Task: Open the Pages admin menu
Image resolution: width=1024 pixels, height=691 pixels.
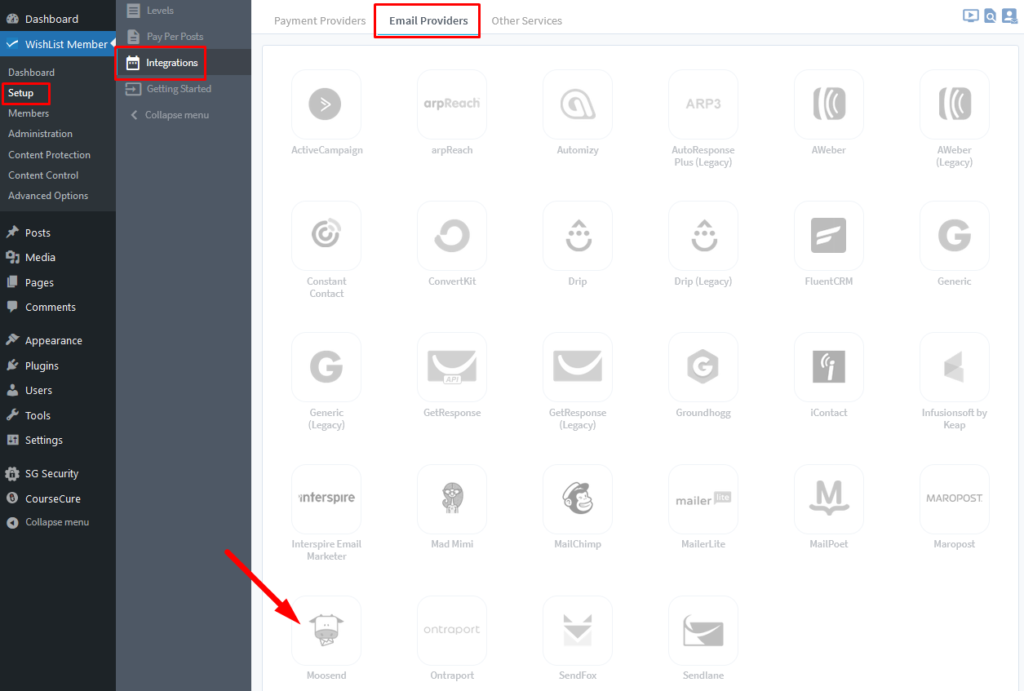Action: [57, 282]
